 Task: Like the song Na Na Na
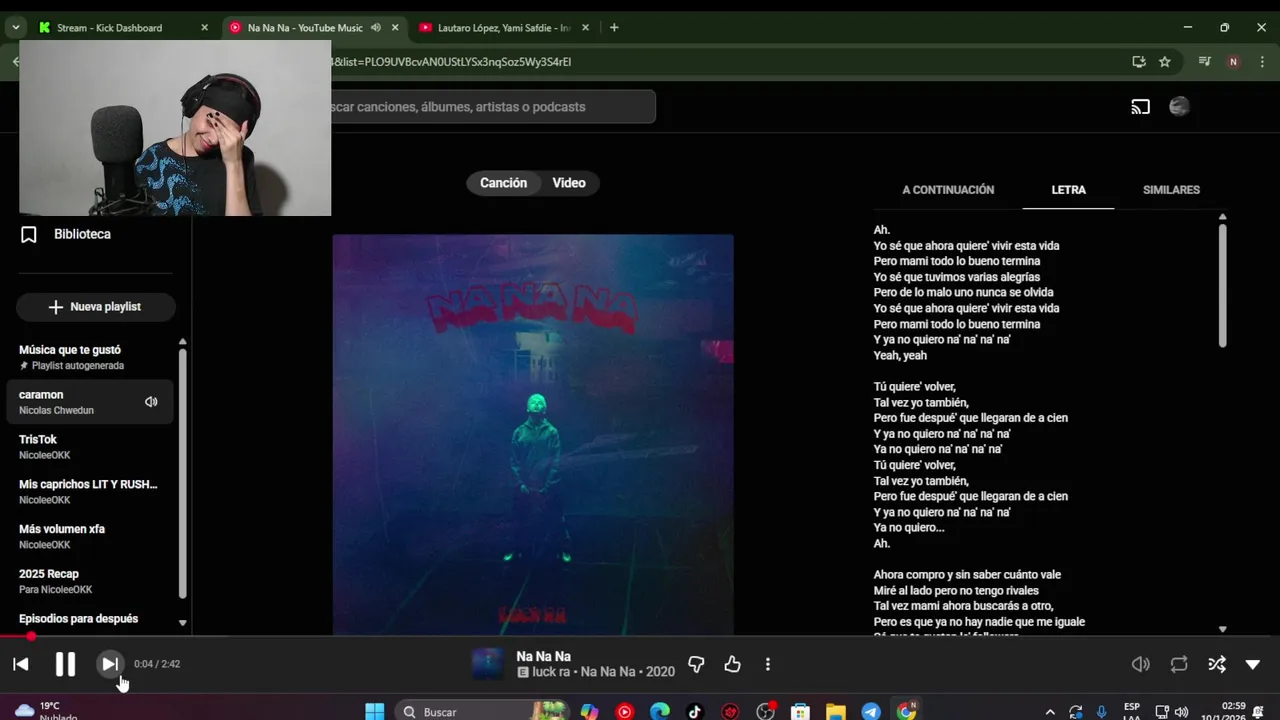(732, 664)
